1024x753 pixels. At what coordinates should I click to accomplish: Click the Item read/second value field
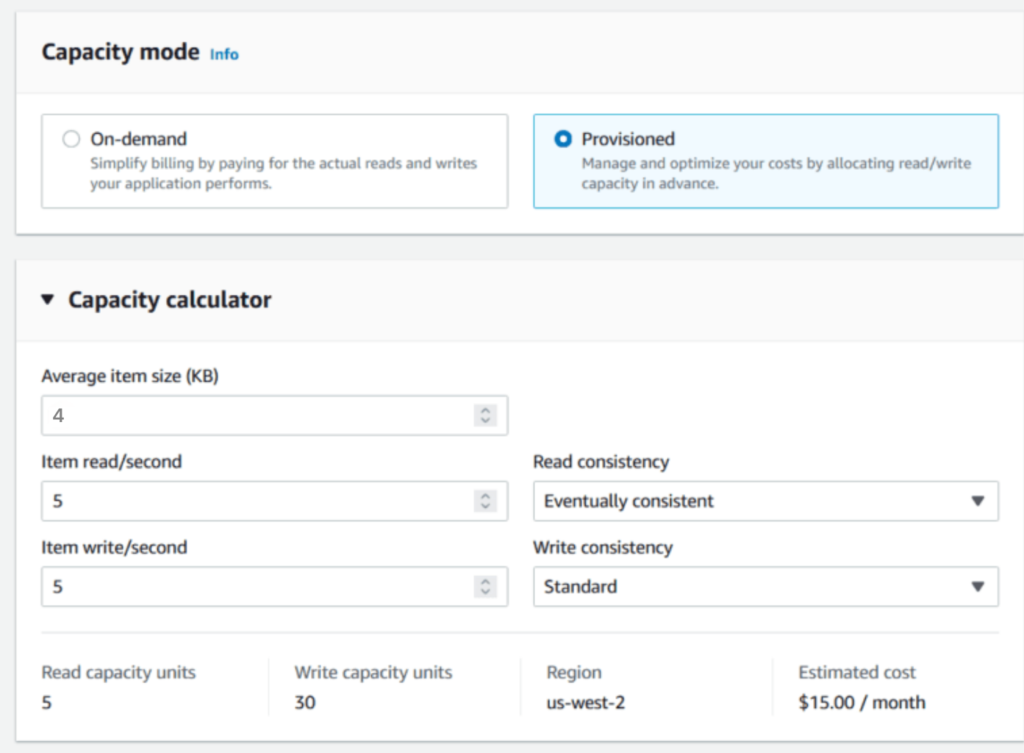250,501
